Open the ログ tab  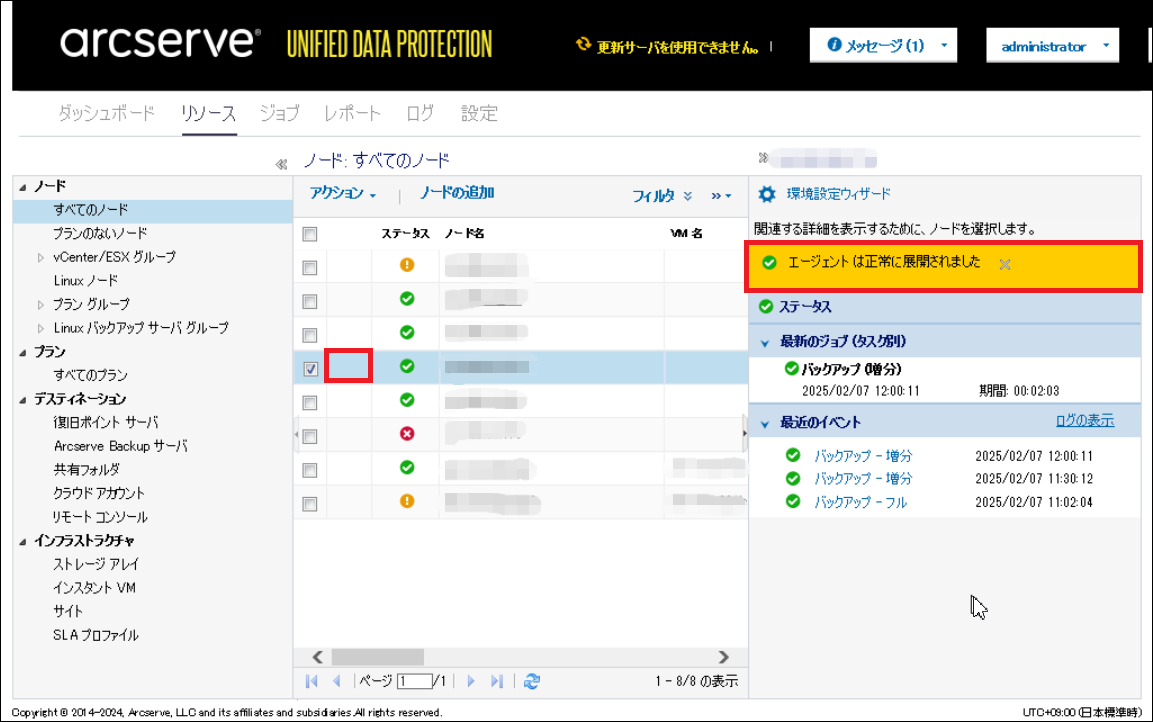420,113
